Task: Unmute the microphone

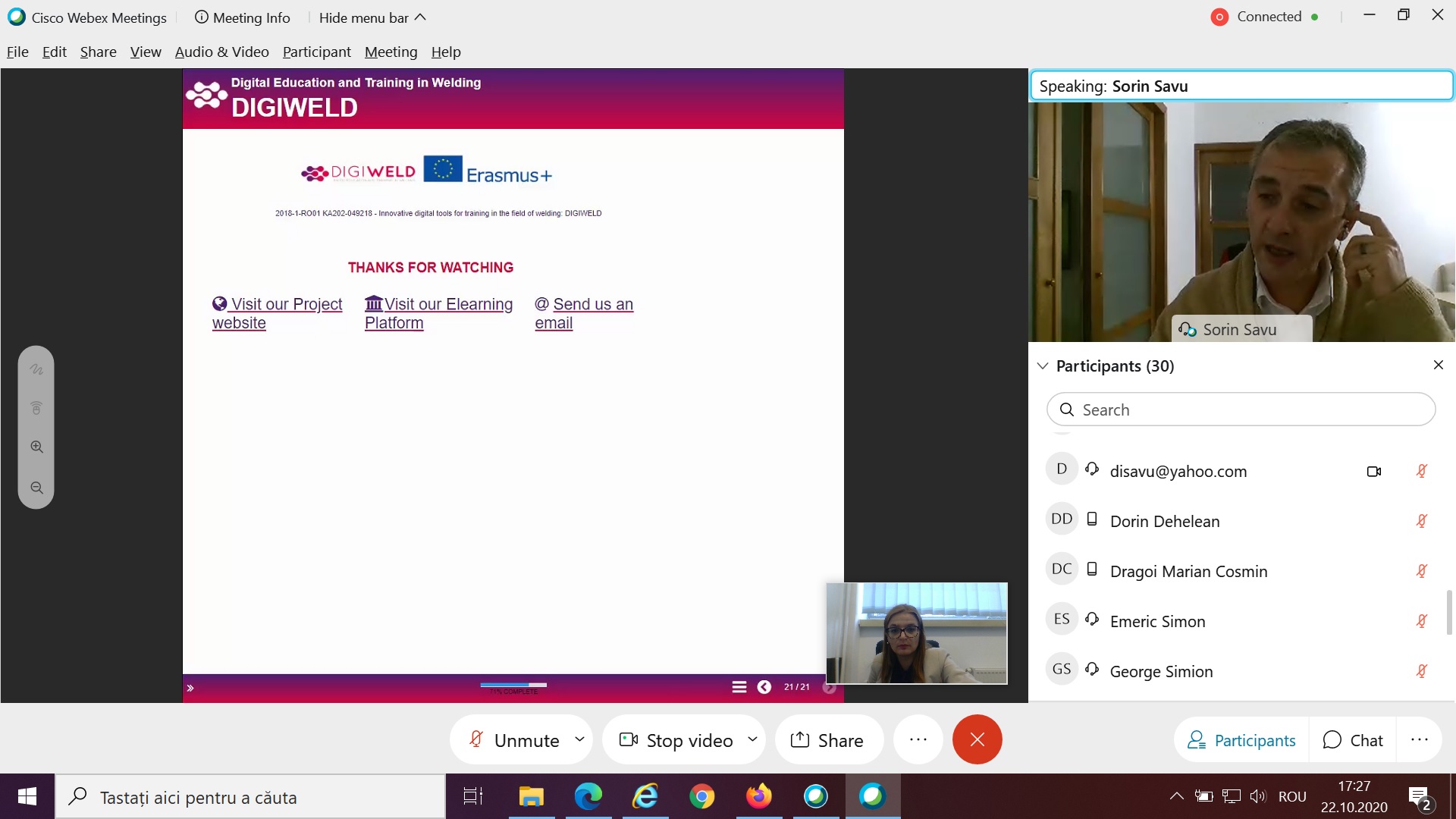Action: point(514,740)
